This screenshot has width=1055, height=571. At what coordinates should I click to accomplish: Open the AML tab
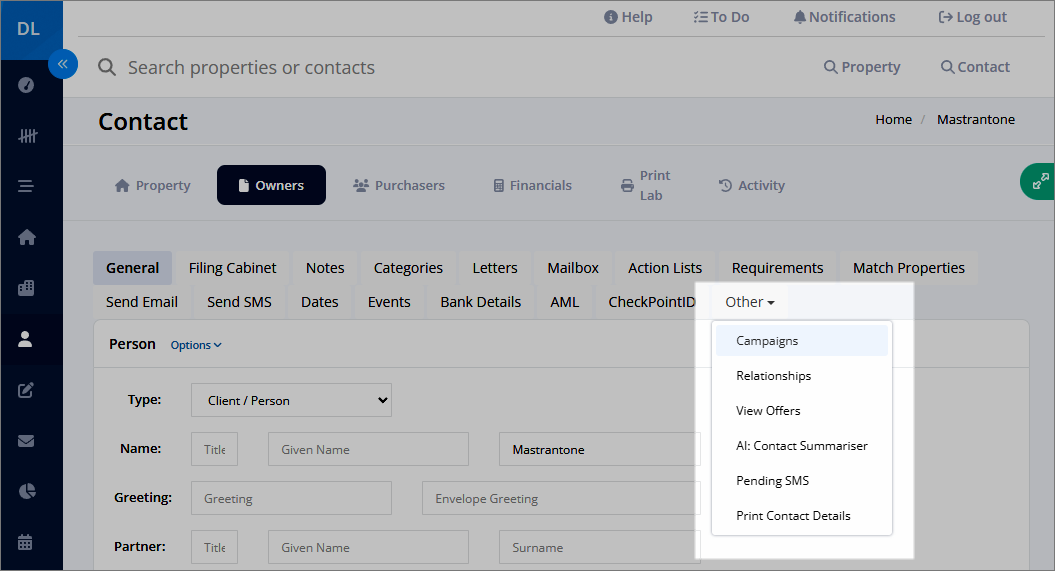pyautogui.click(x=565, y=302)
